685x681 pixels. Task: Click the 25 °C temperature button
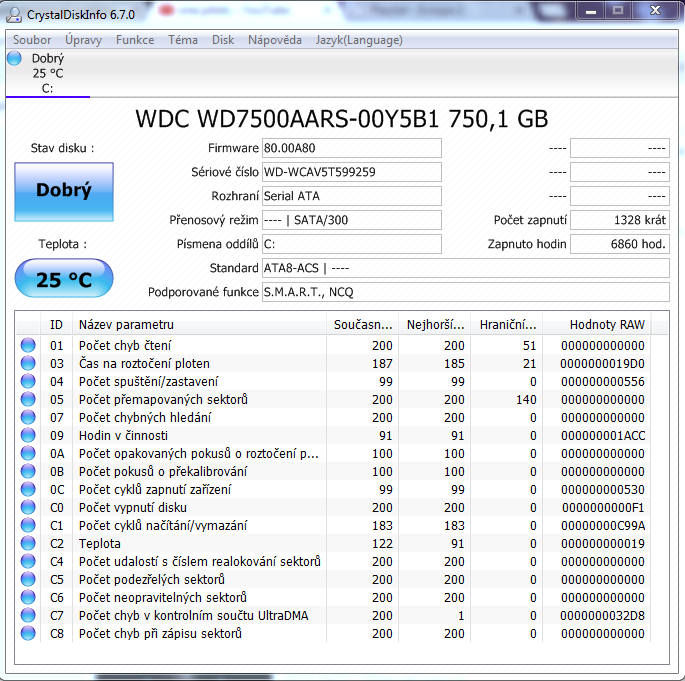point(64,278)
